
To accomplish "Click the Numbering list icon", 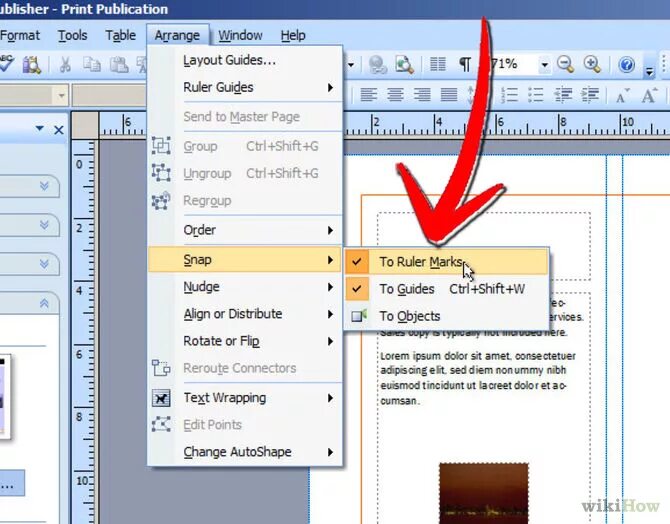I will [509, 95].
